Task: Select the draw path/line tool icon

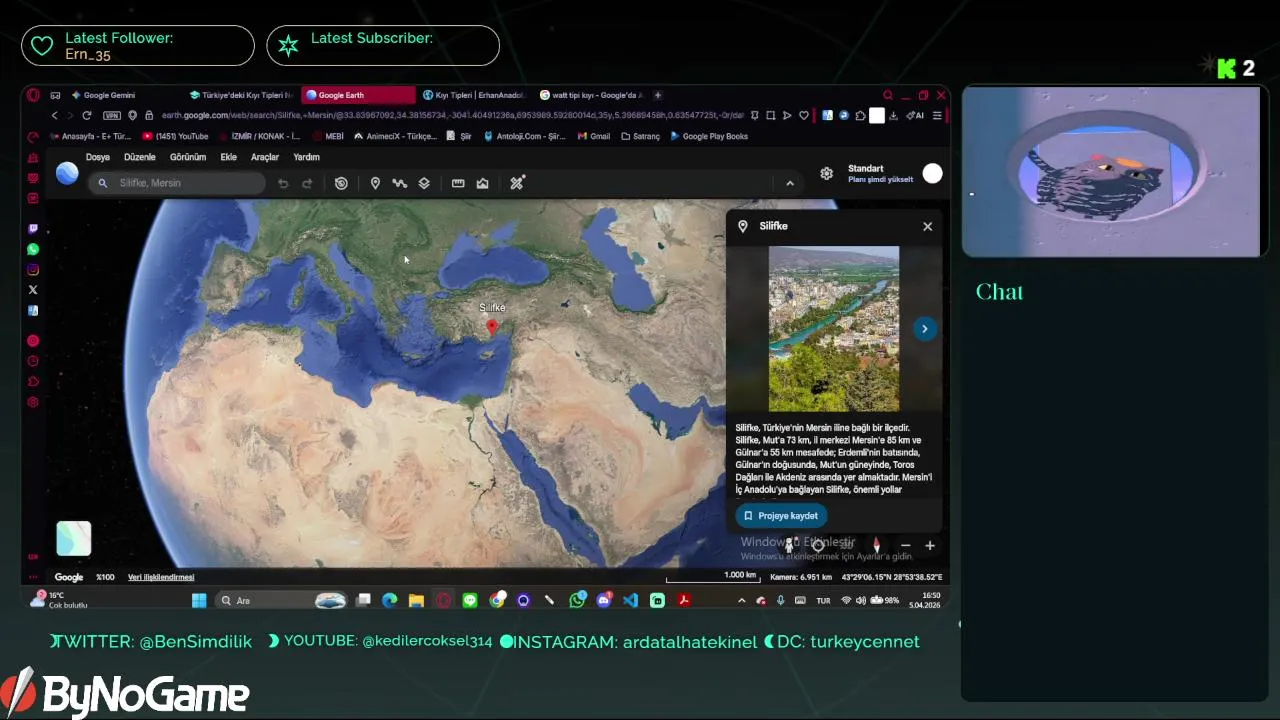Action: [399, 183]
